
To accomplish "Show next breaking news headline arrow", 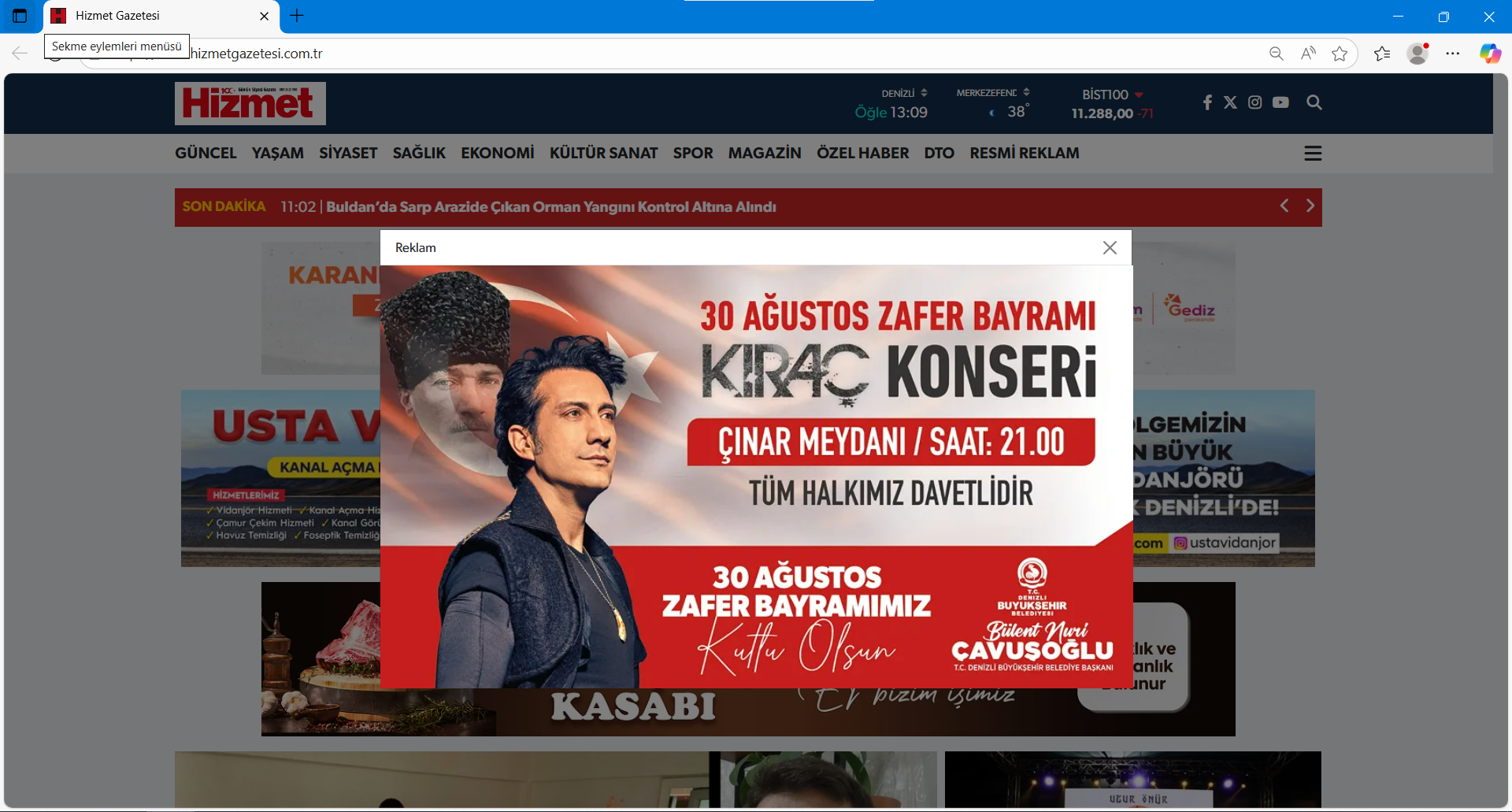I will point(1310,206).
